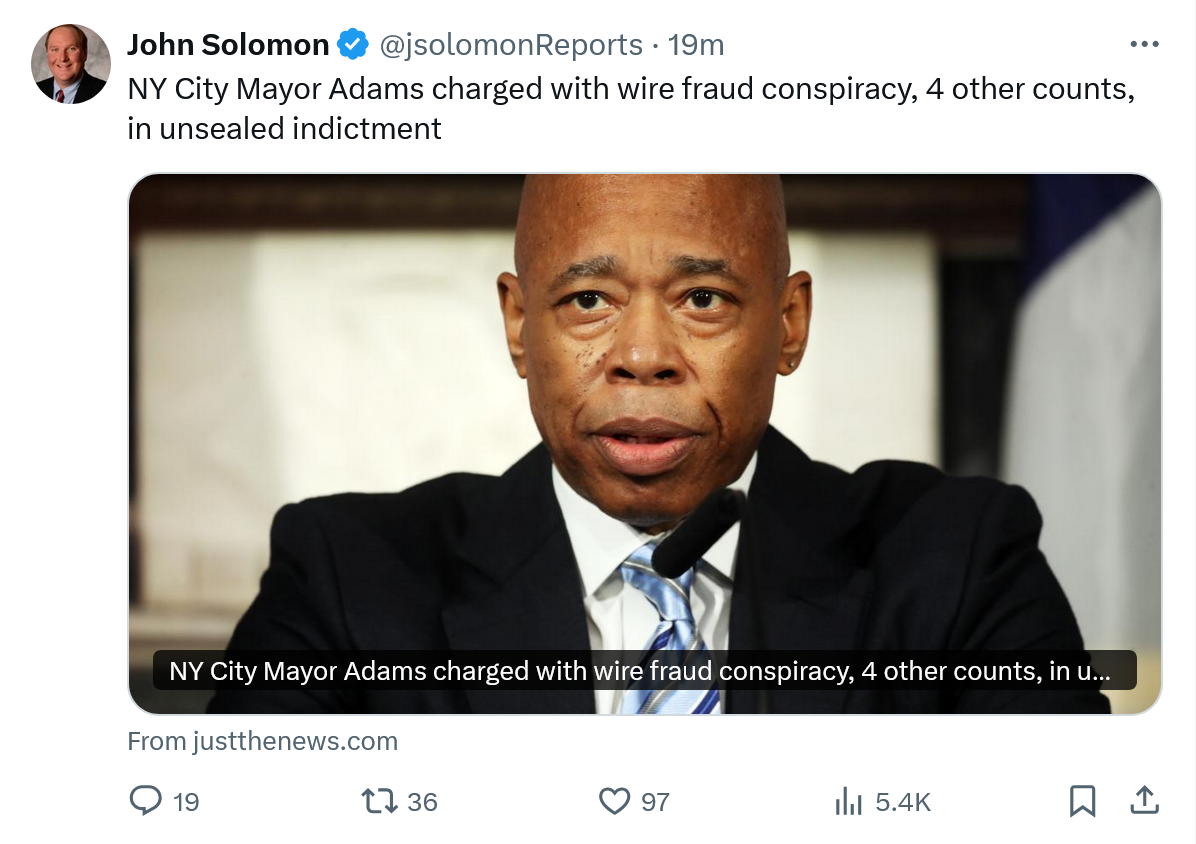Click the like count of 97
1196x844 pixels.
655,801
